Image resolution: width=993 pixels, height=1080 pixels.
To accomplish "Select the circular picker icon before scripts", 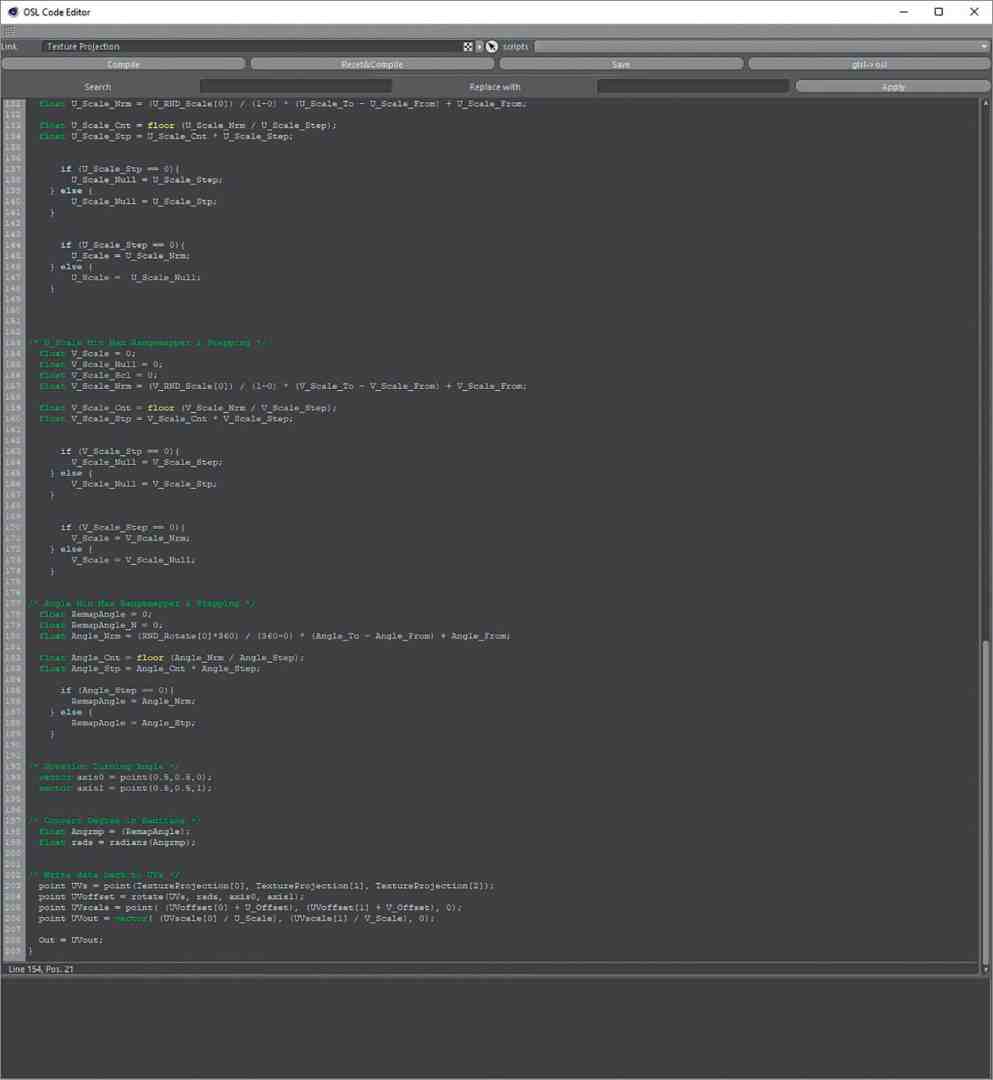I will 490,46.
